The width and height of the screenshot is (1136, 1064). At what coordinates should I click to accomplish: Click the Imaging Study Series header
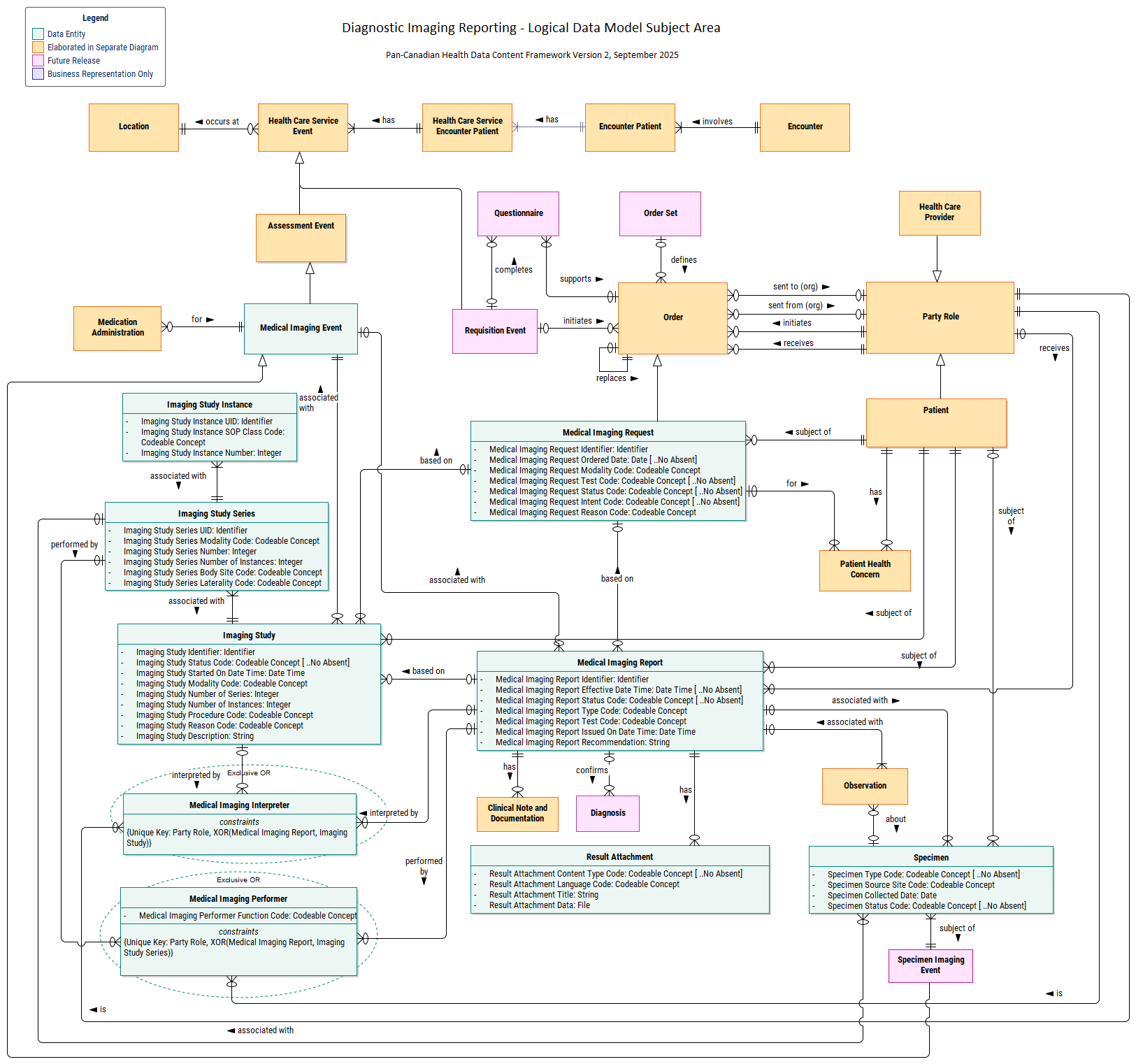pos(216,514)
